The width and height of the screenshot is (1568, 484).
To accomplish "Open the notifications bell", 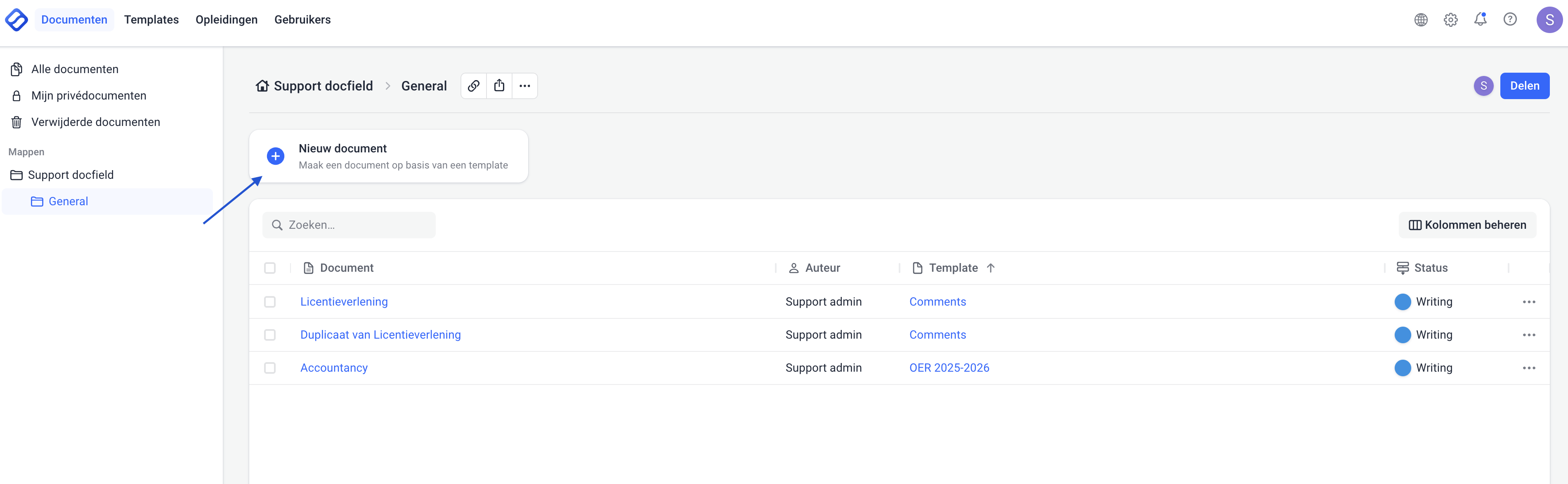I will [x=1480, y=19].
